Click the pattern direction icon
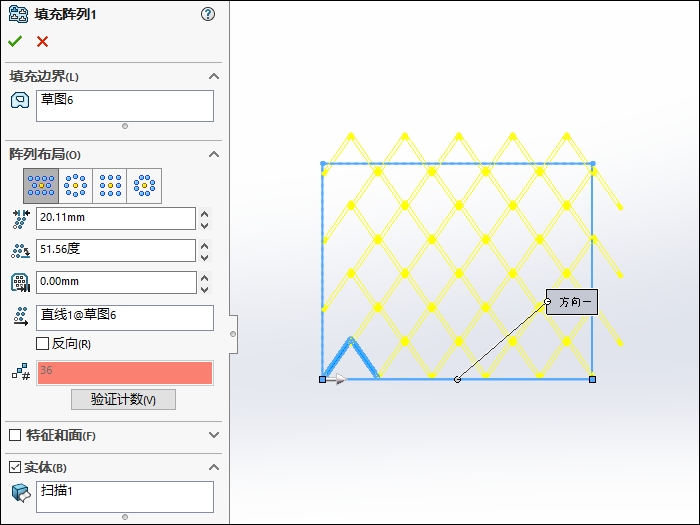The width and height of the screenshot is (700, 525). (21, 316)
